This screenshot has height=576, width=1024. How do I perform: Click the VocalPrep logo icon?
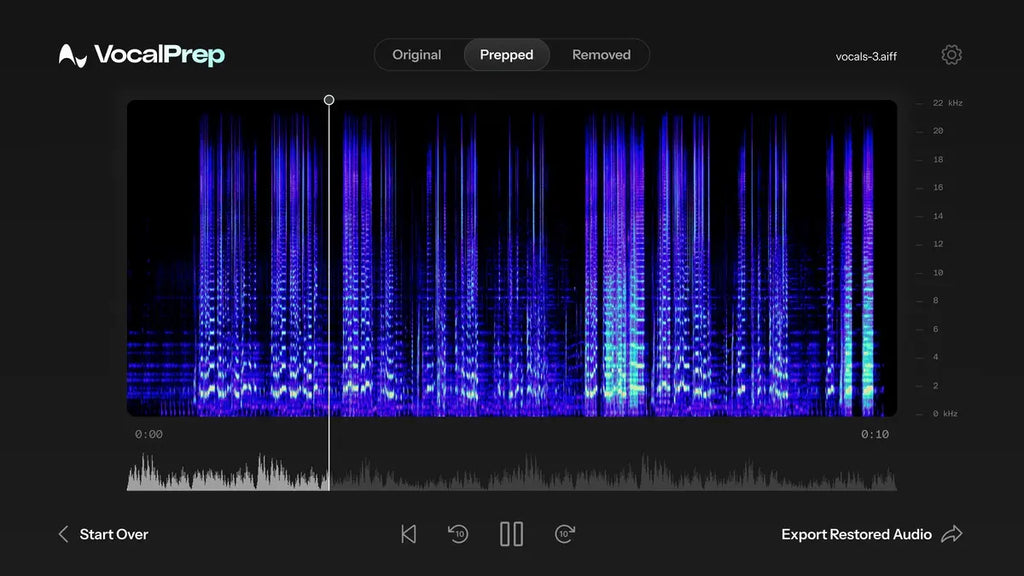pos(72,55)
